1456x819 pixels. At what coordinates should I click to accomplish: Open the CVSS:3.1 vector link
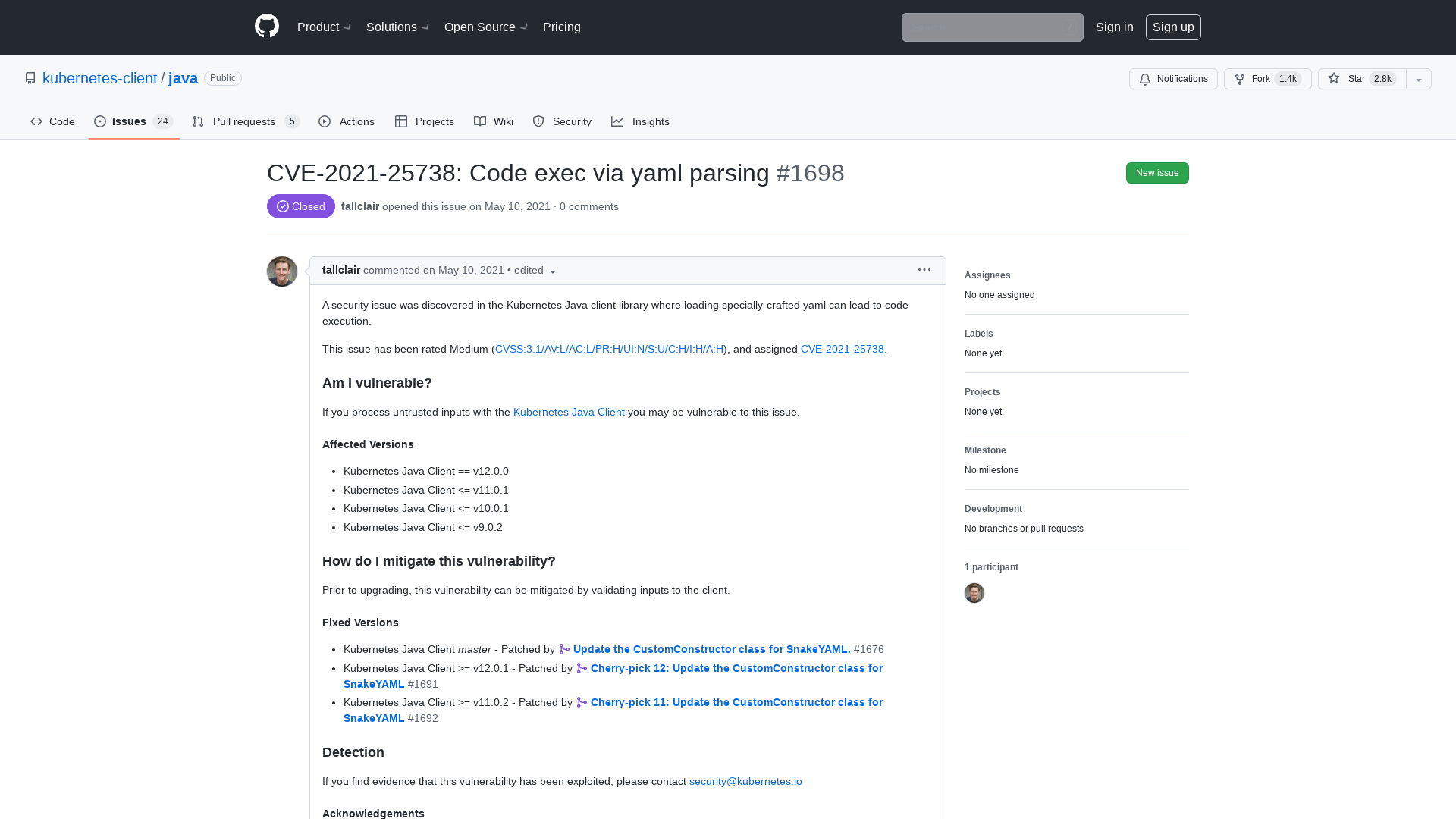[x=609, y=349]
